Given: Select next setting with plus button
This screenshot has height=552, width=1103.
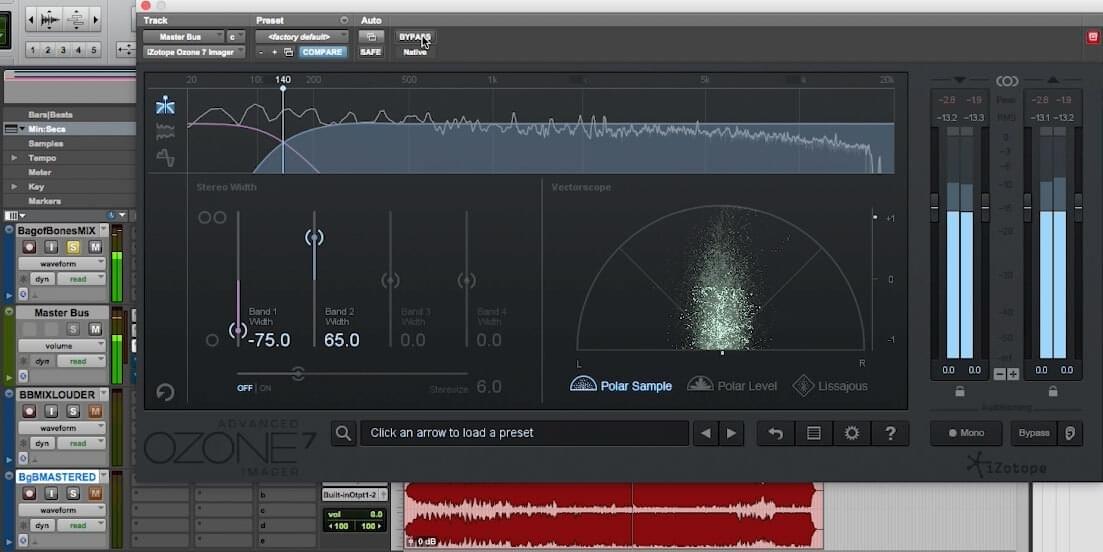Looking at the screenshot, I should coord(274,52).
